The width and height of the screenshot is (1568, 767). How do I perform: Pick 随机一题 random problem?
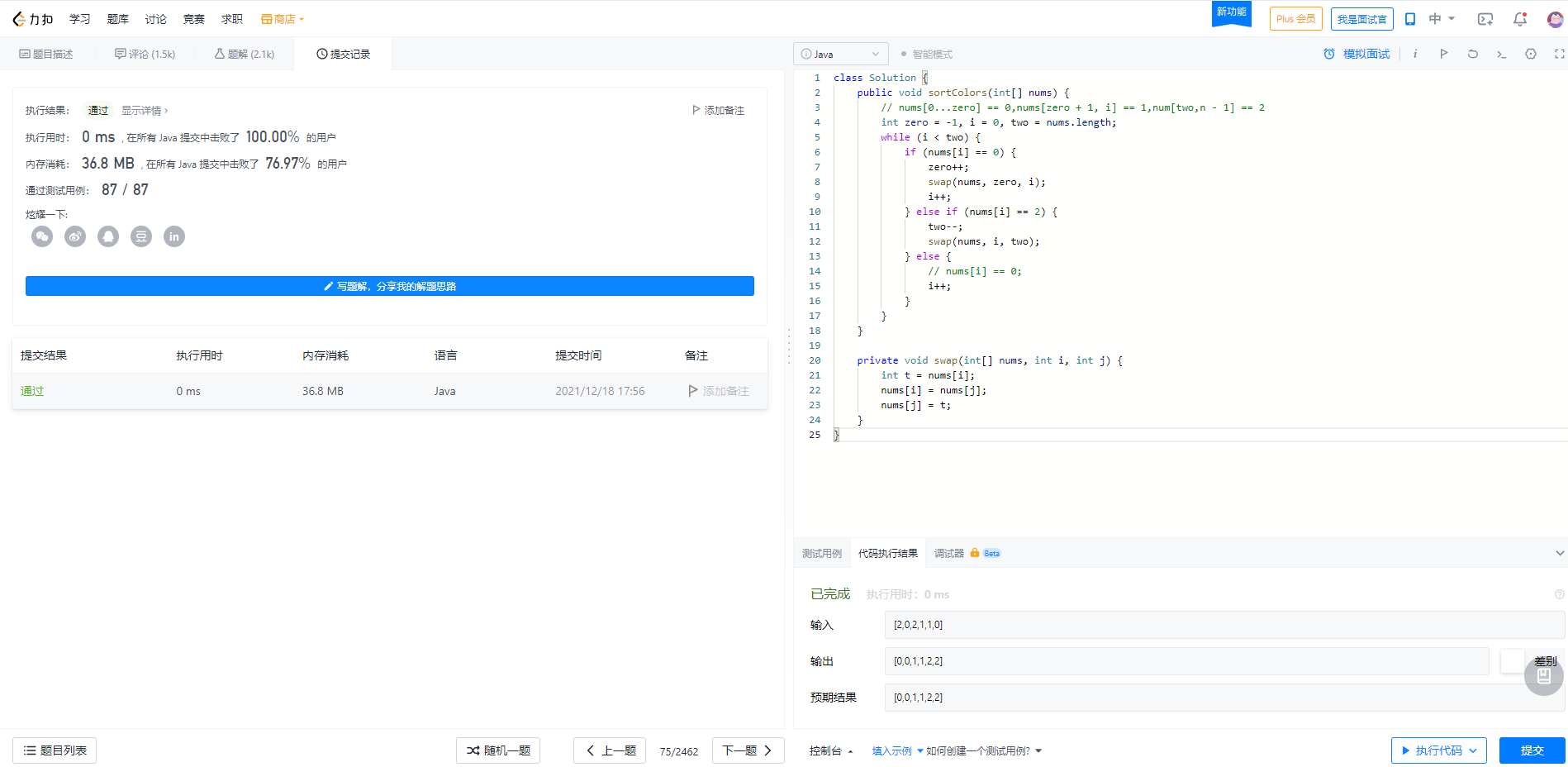pyautogui.click(x=498, y=750)
